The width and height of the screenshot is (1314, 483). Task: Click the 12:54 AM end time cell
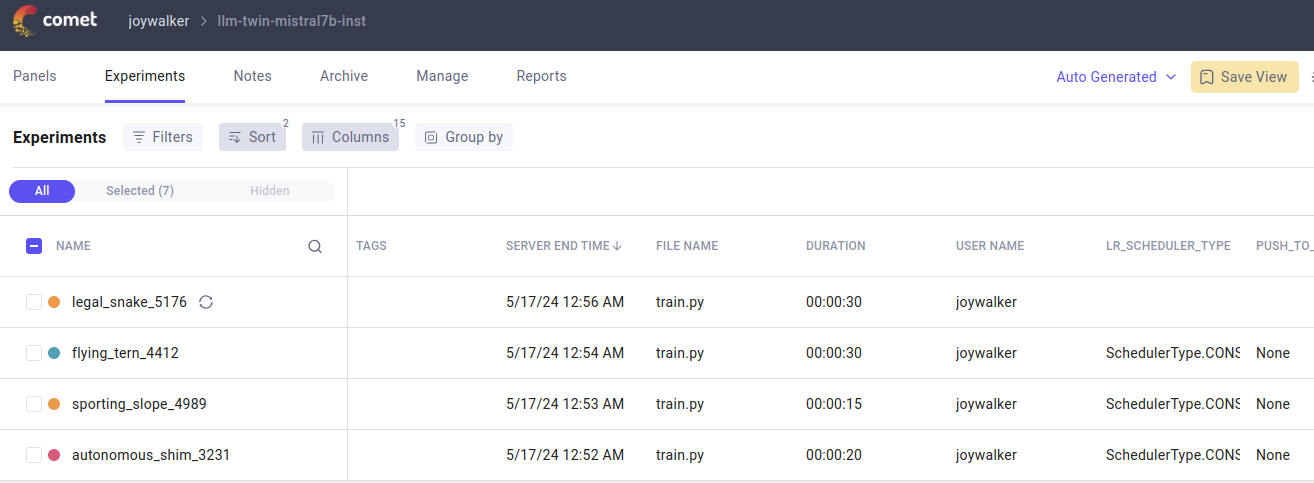[x=565, y=353]
